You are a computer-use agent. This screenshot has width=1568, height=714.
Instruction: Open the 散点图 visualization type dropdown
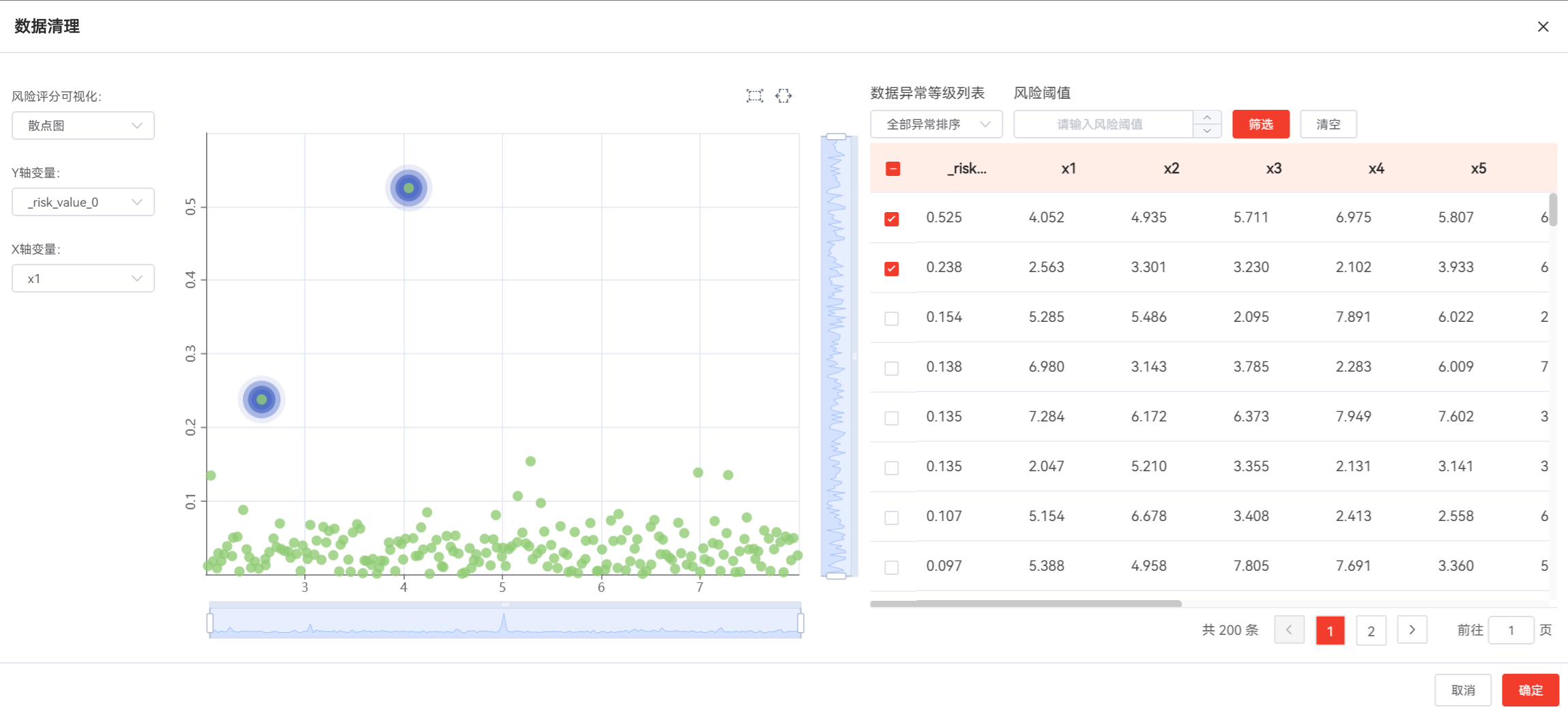coord(83,125)
